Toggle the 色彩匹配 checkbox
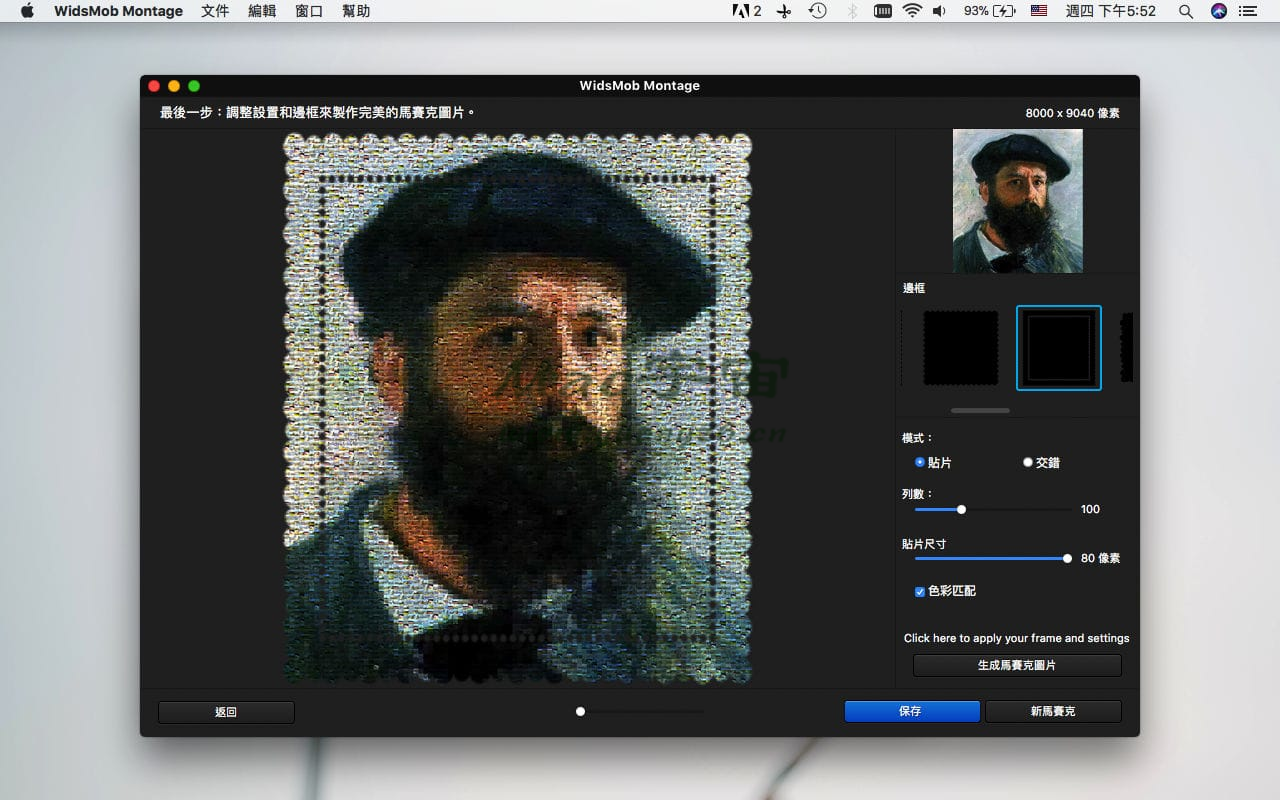The height and width of the screenshot is (800, 1280). 920,591
